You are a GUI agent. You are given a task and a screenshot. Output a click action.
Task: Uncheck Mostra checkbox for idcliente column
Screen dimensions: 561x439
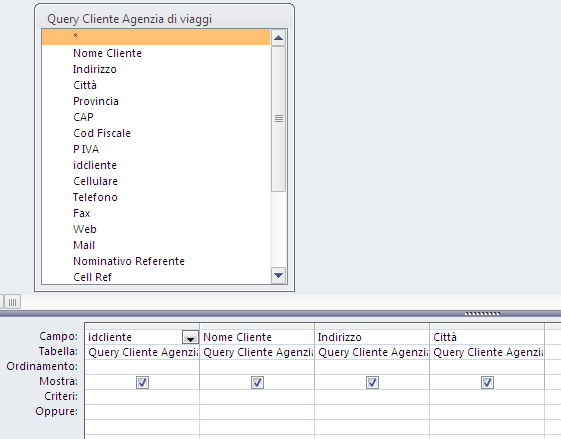point(142,382)
